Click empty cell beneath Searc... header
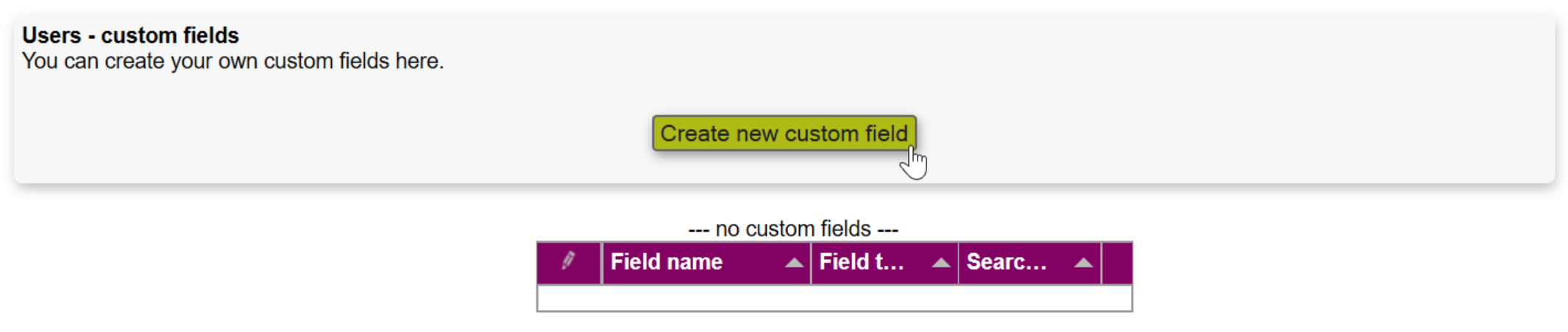The image size is (1568, 332). point(1029,298)
